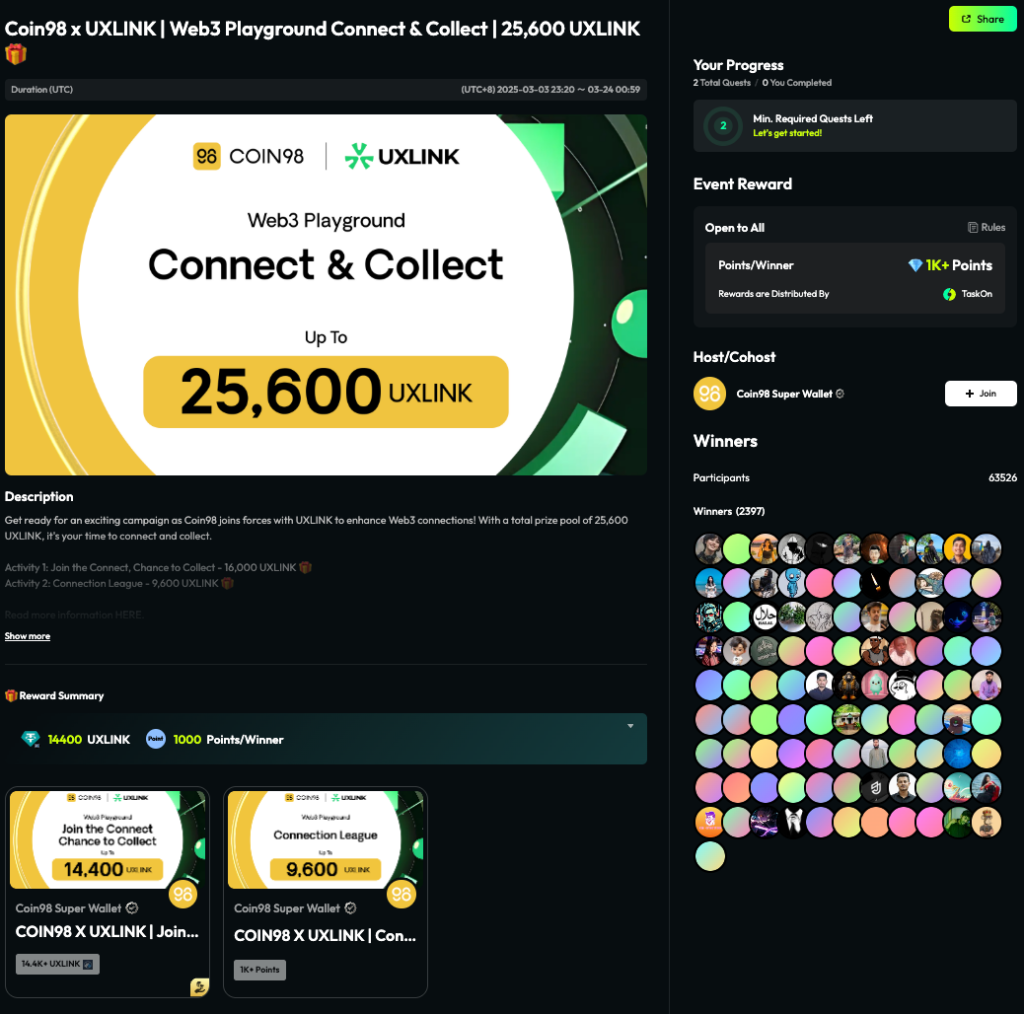Open the Connection League quest card thumbnail
Screen dimensions: 1024x1014
tap(326, 838)
